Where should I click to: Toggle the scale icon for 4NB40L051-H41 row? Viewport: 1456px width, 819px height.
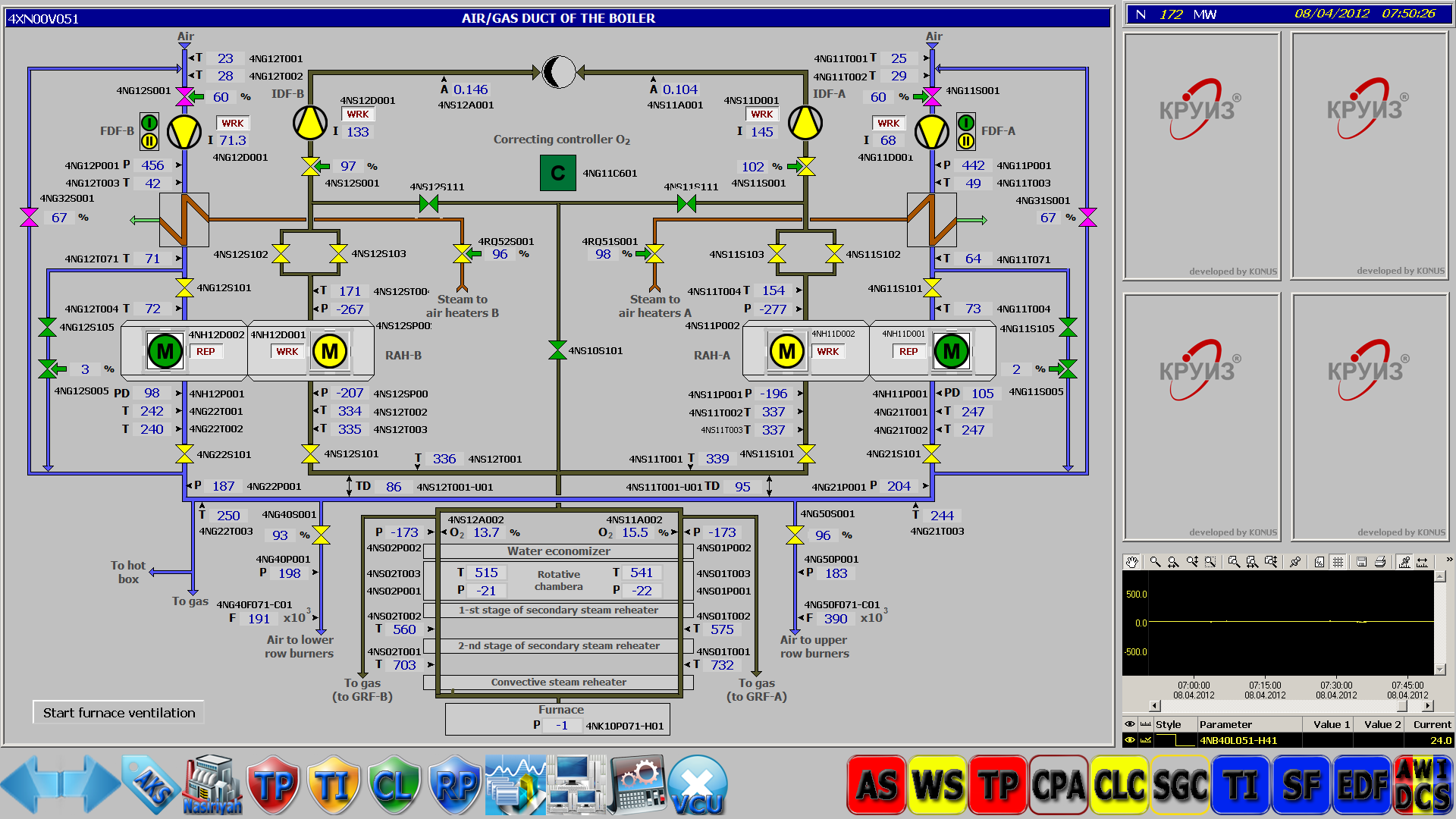[x=1146, y=740]
